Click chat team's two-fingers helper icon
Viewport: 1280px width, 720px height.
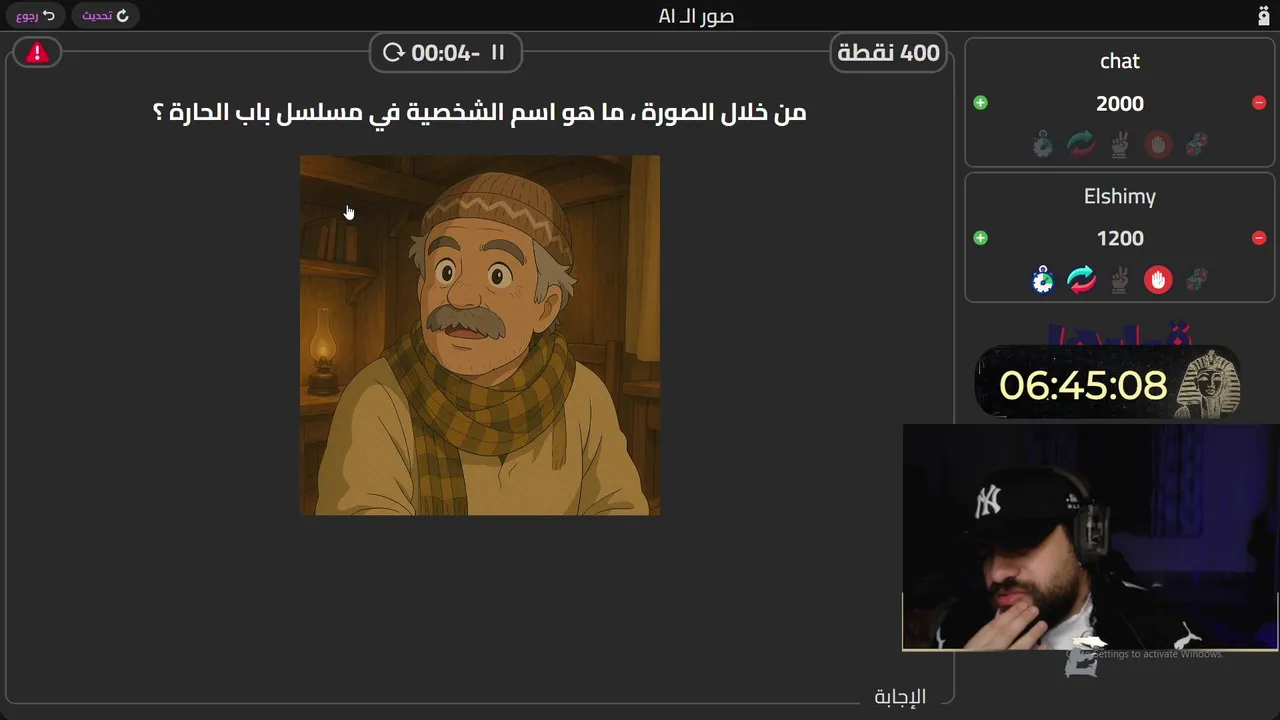click(x=1120, y=145)
